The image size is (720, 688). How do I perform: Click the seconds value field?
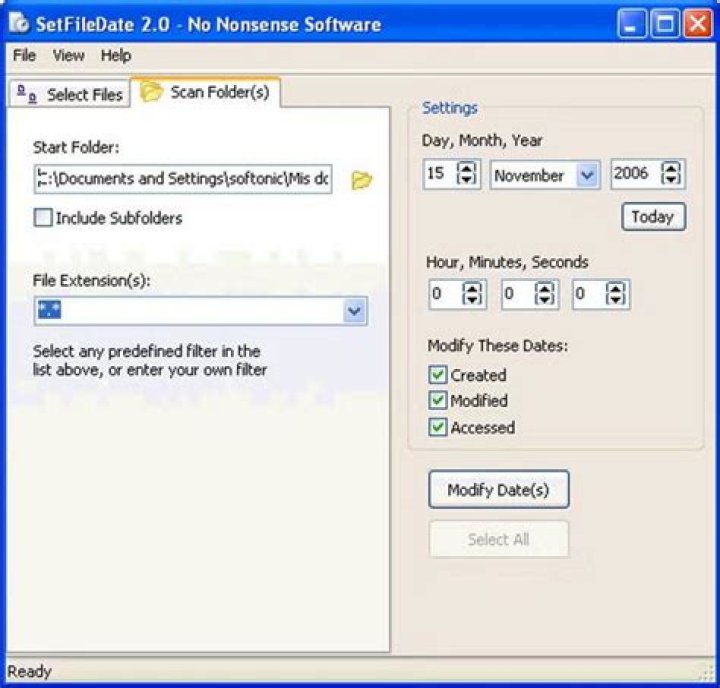[589, 294]
